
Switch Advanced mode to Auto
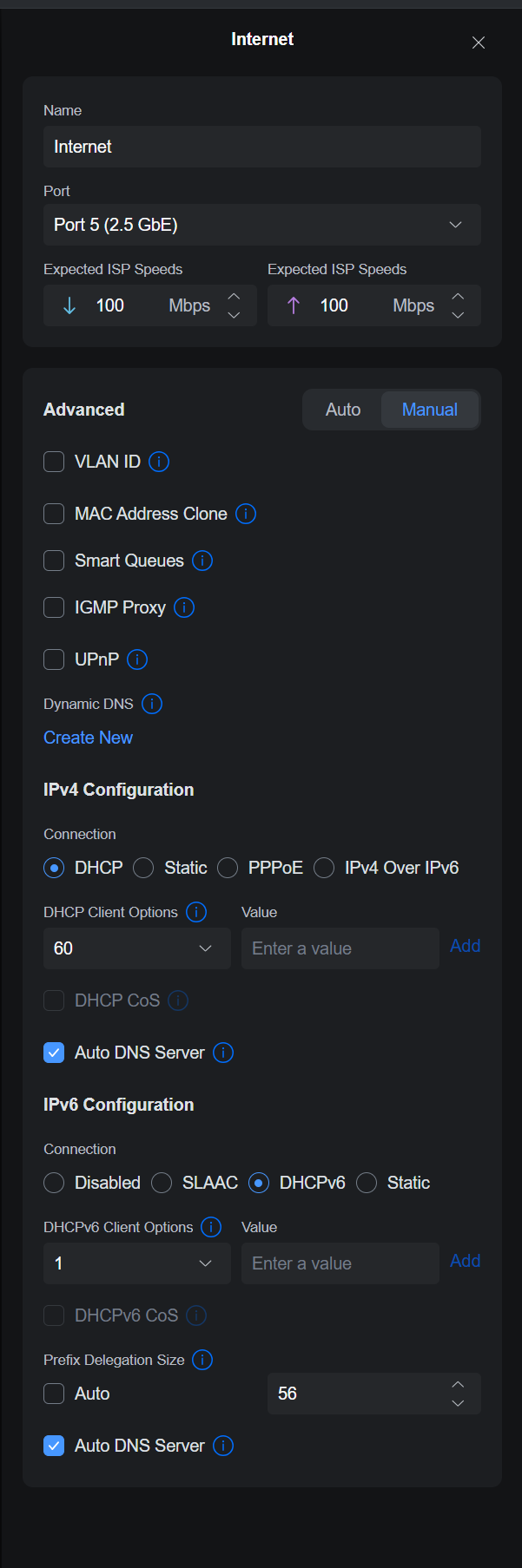coord(343,410)
